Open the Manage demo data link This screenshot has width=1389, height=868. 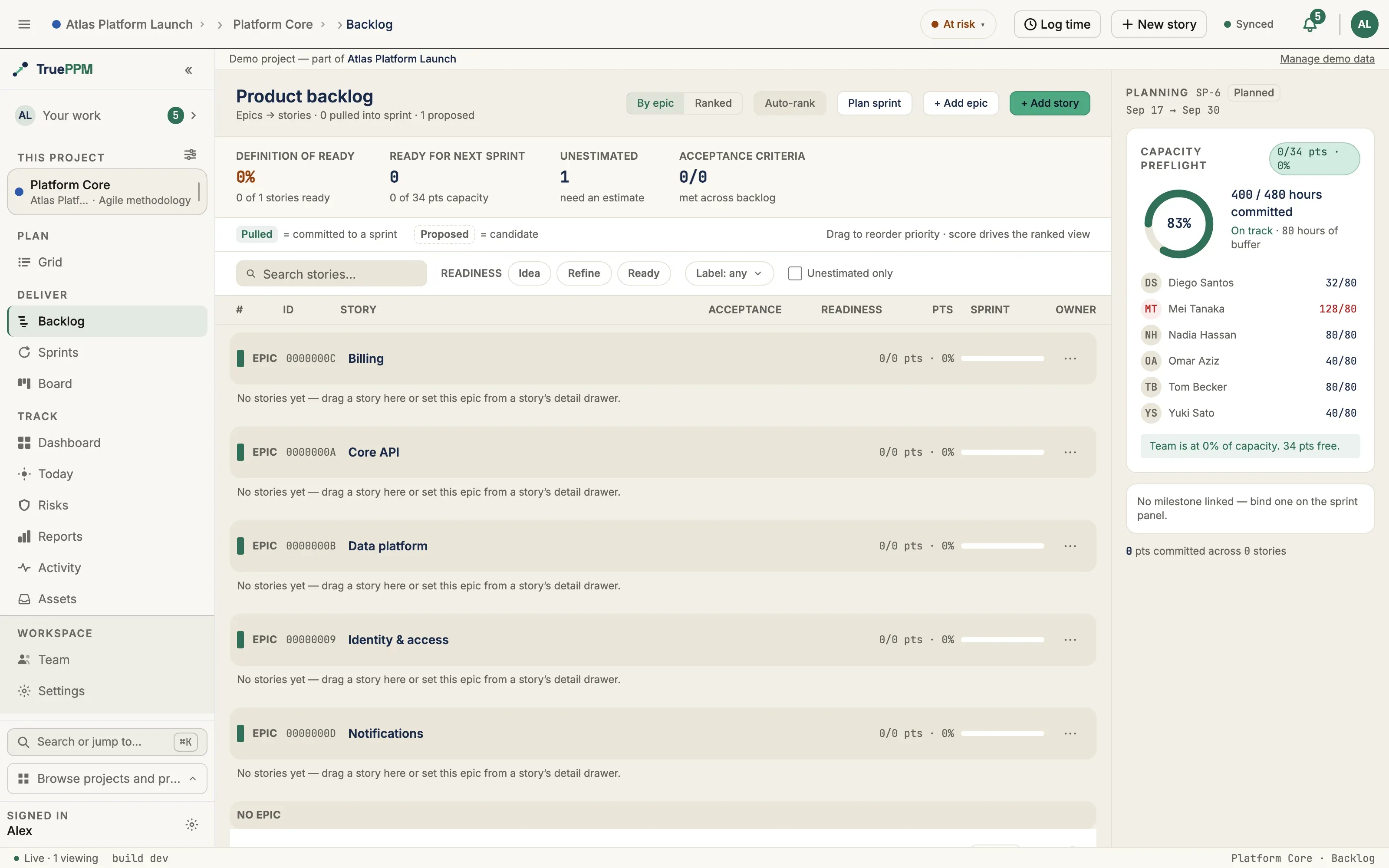[x=1327, y=59]
